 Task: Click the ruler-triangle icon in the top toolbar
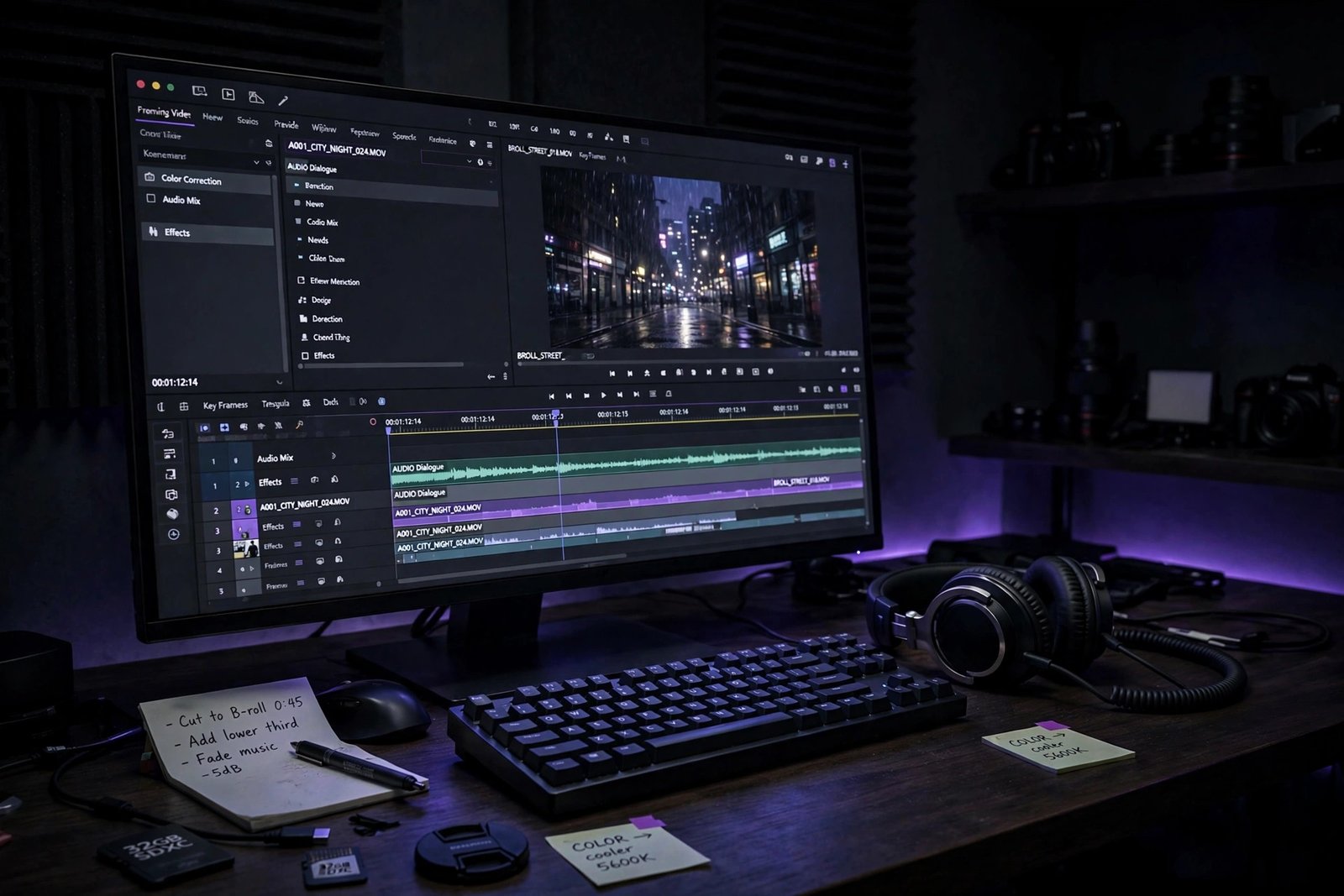click(256, 97)
